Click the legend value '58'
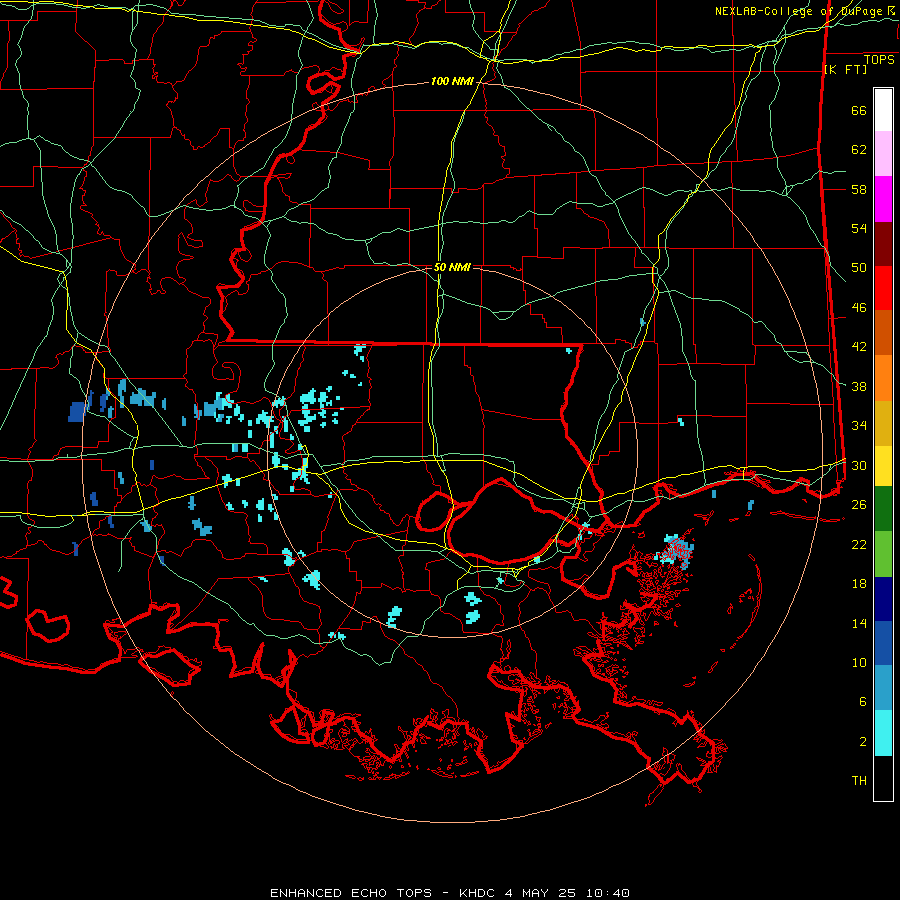The image size is (900, 900). tap(859, 189)
